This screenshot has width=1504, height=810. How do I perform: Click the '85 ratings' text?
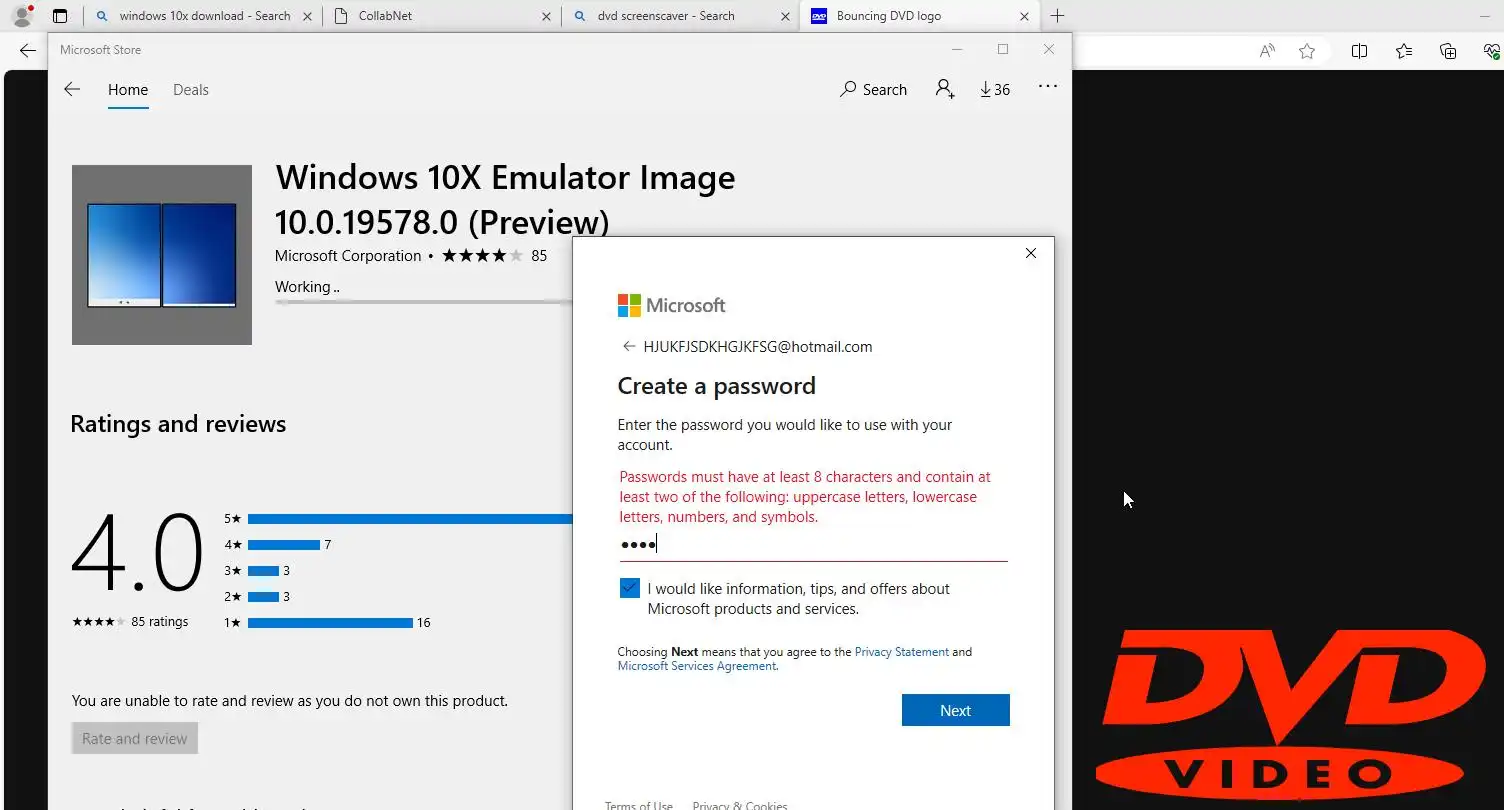coord(159,621)
